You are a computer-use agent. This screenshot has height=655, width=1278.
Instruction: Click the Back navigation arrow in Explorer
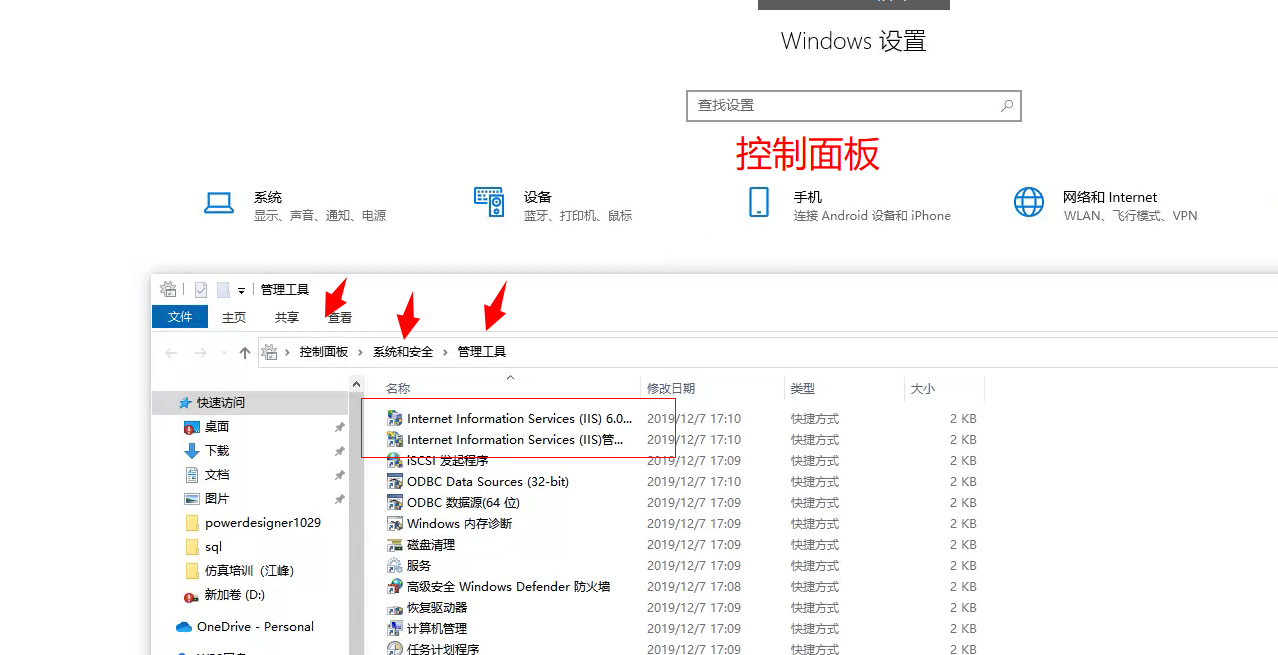tap(171, 352)
